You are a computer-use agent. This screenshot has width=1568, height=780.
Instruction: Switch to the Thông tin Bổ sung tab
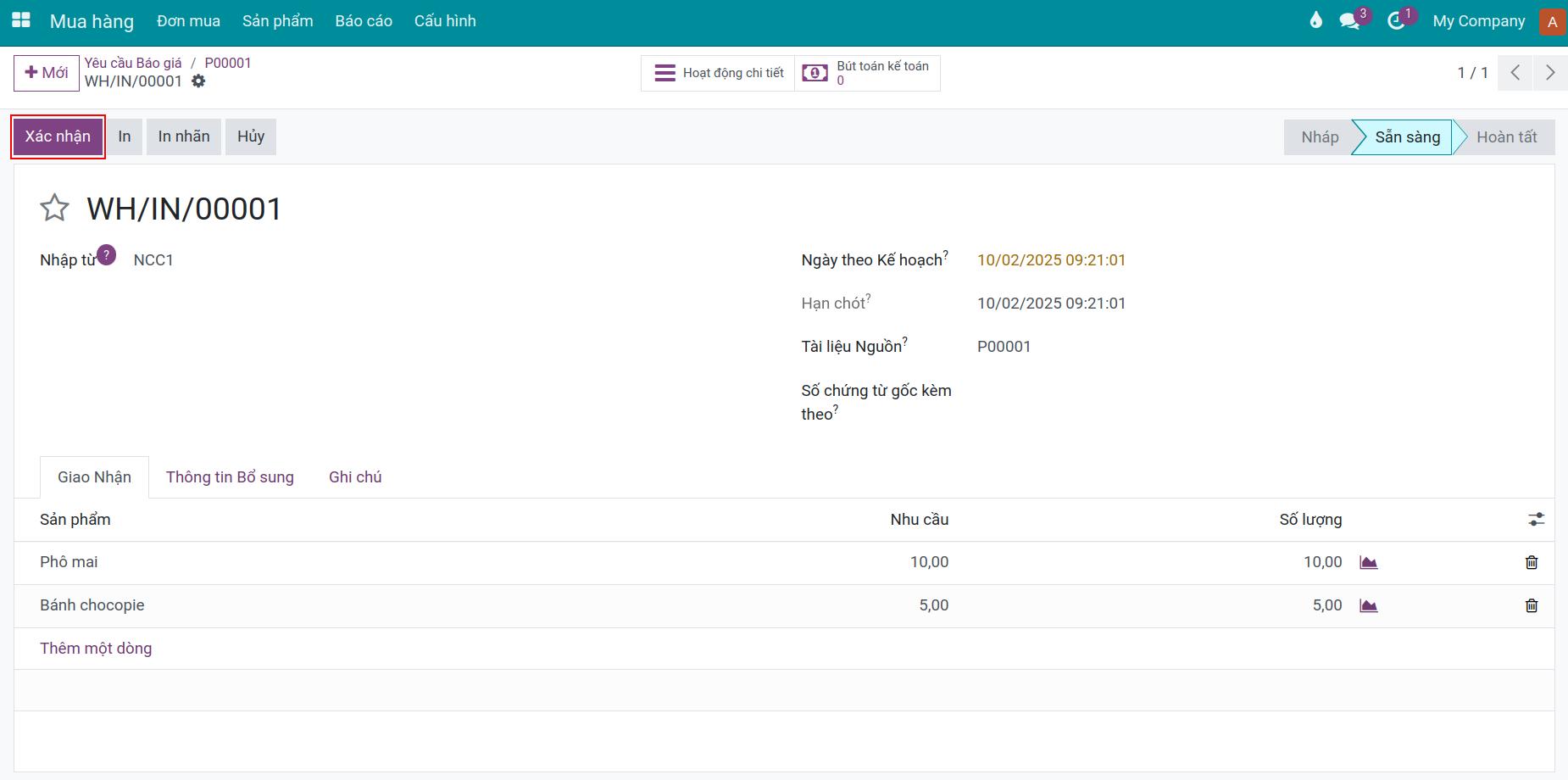tap(230, 477)
